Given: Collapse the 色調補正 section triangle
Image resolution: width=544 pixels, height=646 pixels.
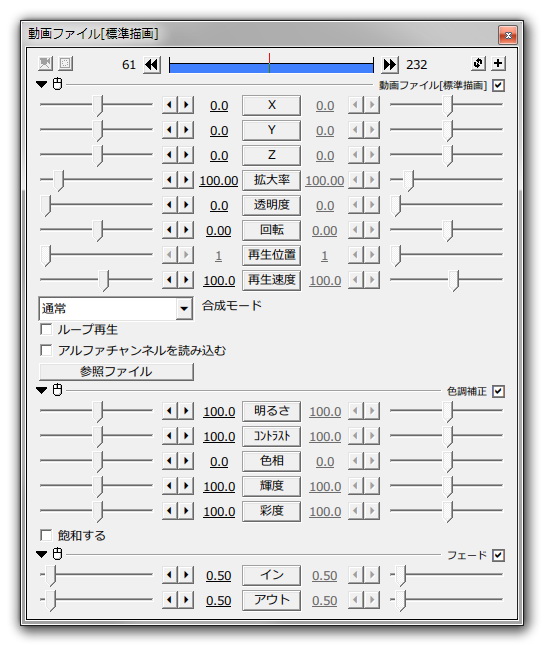Looking at the screenshot, I should tap(42, 390).
